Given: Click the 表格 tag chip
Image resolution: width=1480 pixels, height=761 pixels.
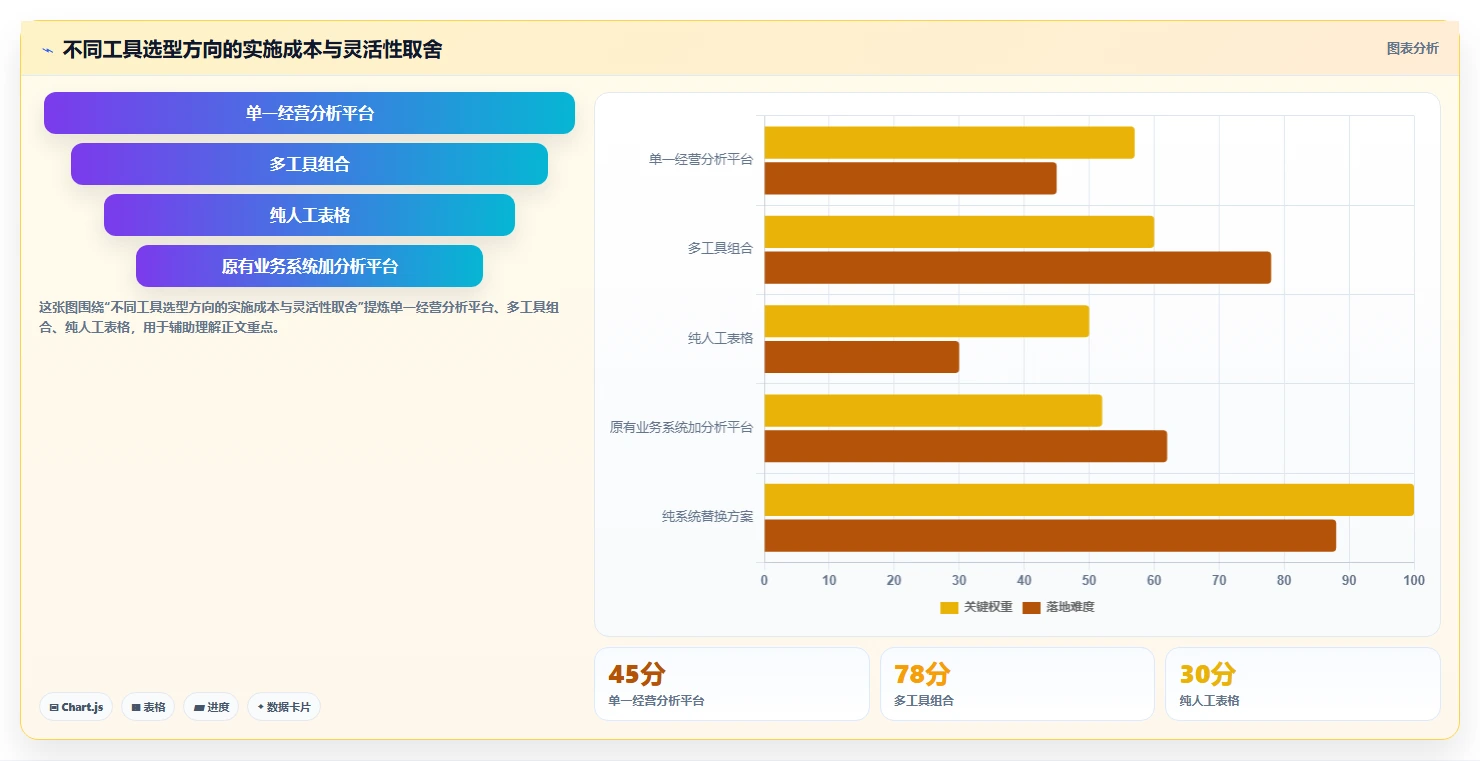Looking at the screenshot, I should tap(148, 707).
